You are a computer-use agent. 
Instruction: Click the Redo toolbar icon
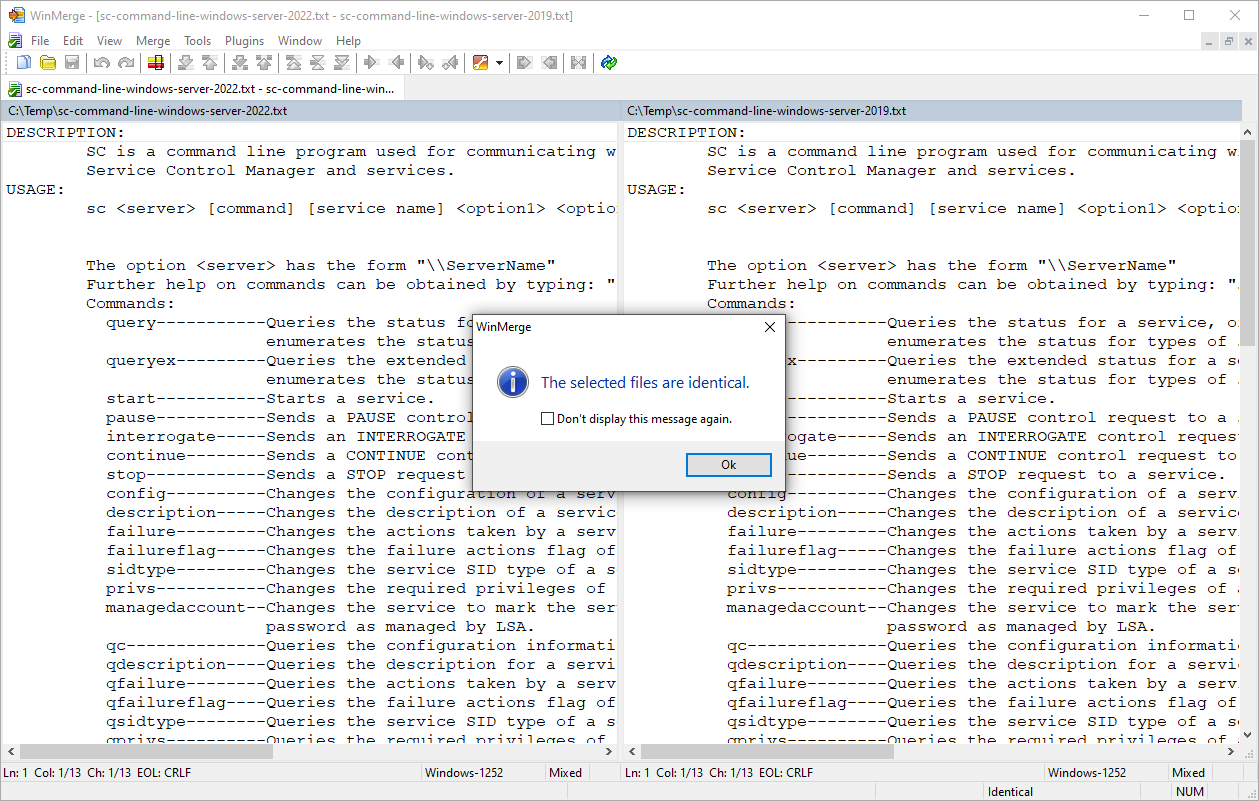point(126,63)
